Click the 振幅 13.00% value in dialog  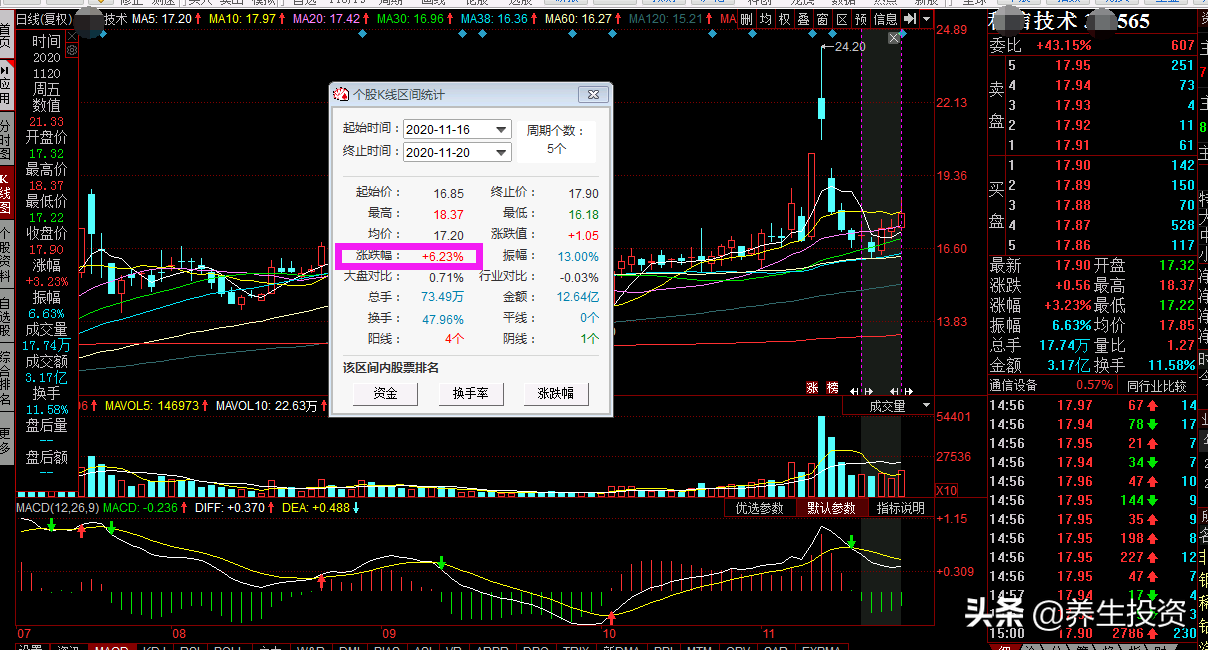579,257
